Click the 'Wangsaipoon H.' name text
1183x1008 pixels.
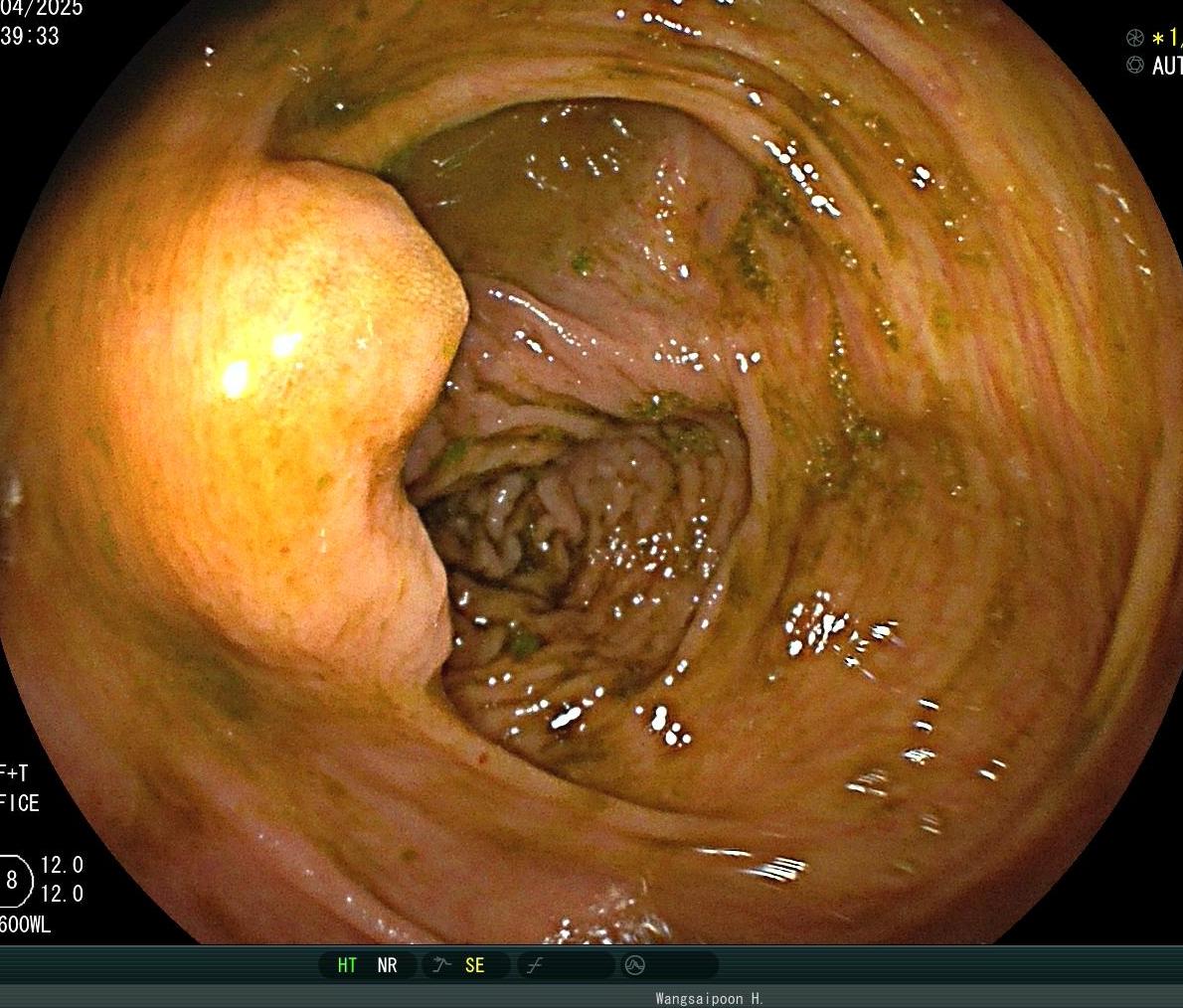point(709,998)
